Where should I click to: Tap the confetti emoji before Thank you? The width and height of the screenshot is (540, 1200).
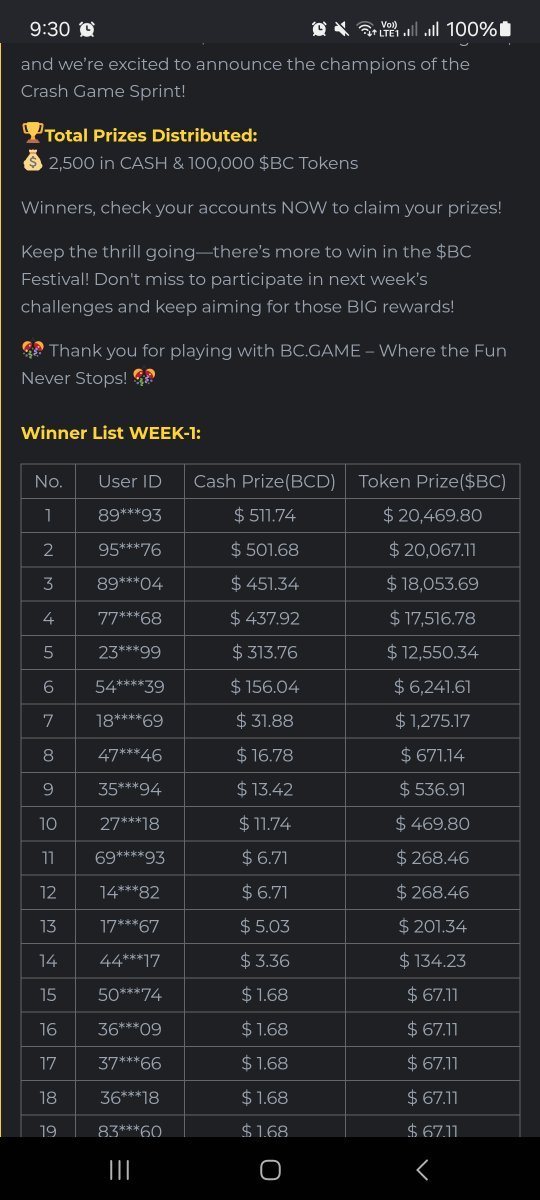(32, 351)
